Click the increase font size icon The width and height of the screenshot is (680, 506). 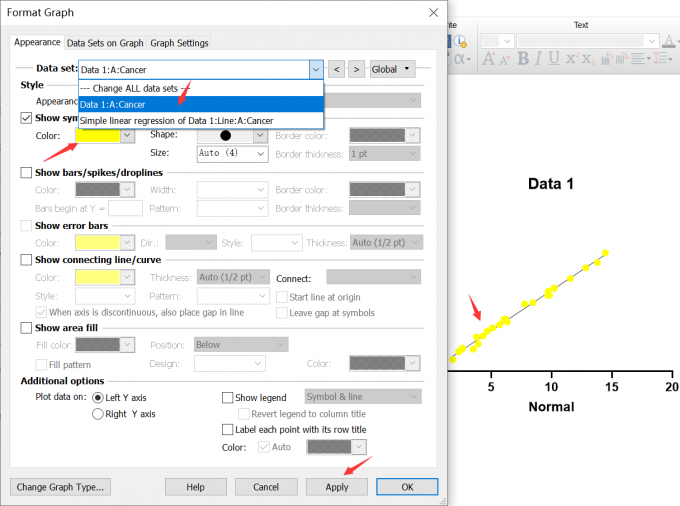[x=489, y=58]
